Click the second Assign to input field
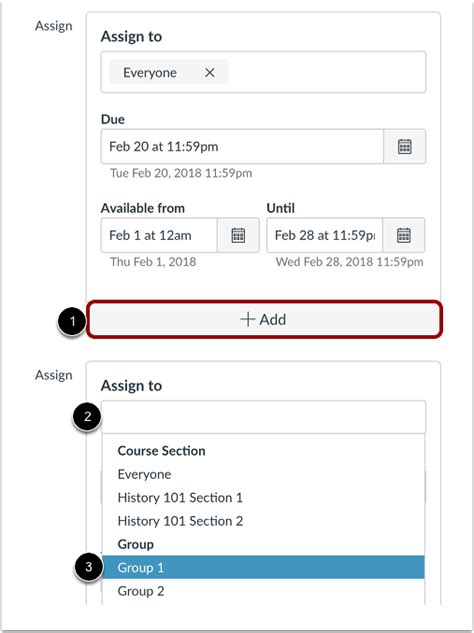Image resolution: width=474 pixels, height=633 pixels. [x=263, y=417]
